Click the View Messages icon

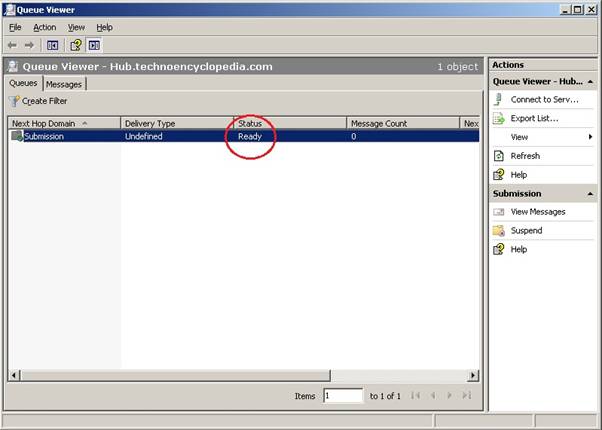pyautogui.click(x=498, y=212)
